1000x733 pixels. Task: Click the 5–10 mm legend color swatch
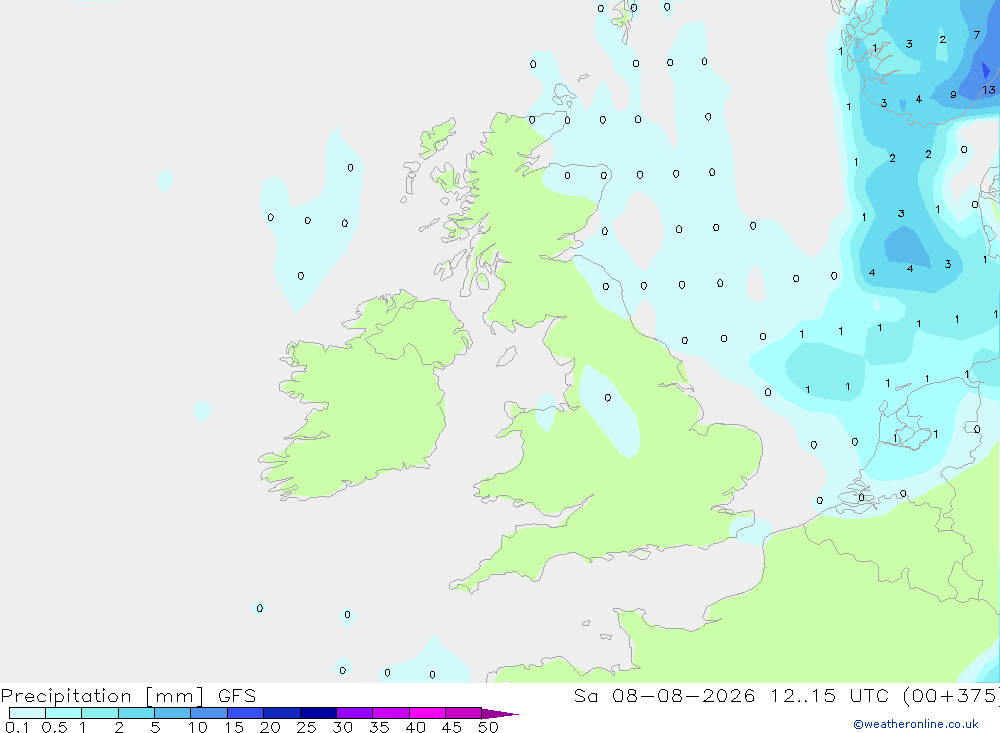tap(173, 713)
